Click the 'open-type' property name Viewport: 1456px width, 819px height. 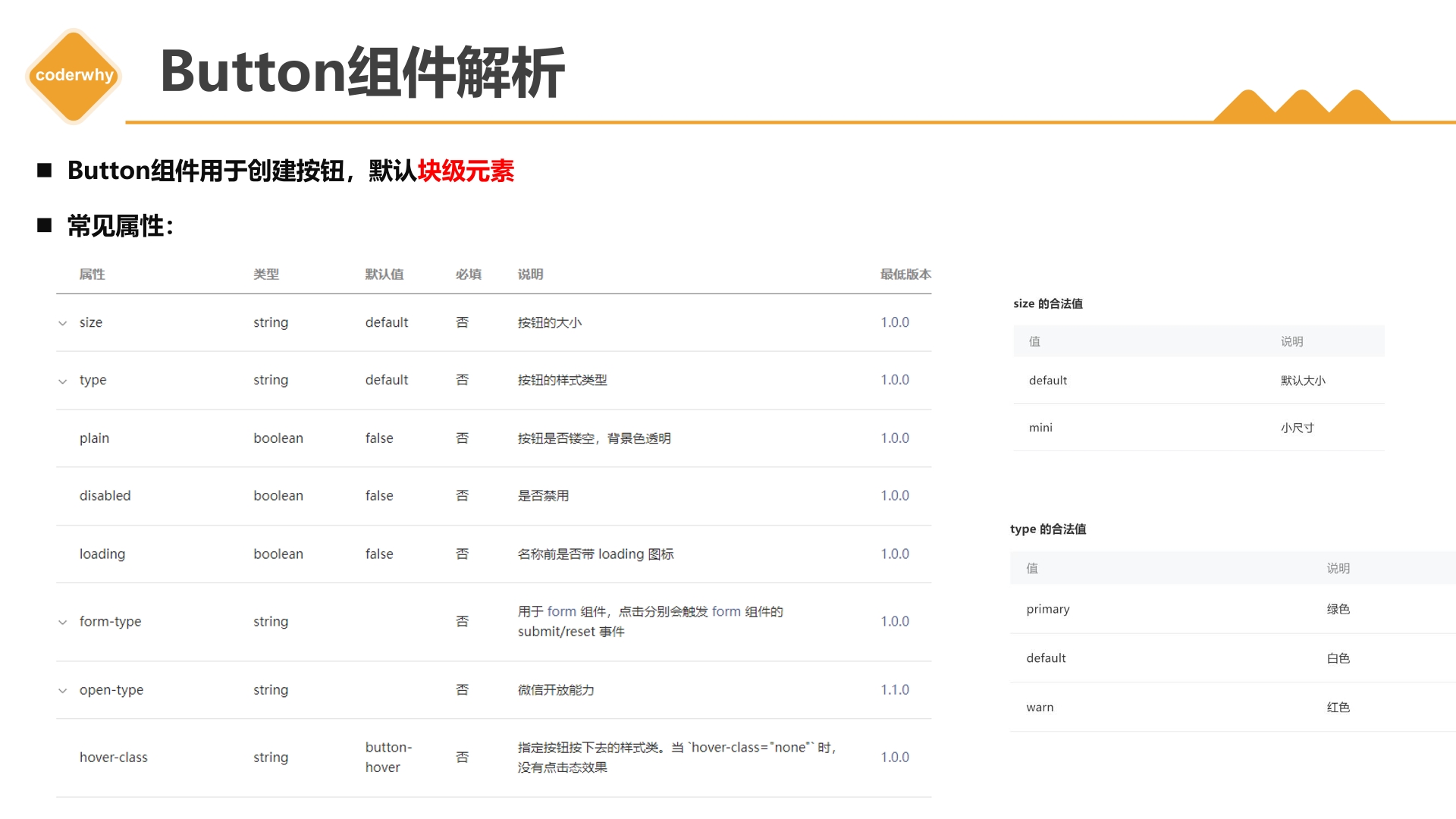(111, 690)
